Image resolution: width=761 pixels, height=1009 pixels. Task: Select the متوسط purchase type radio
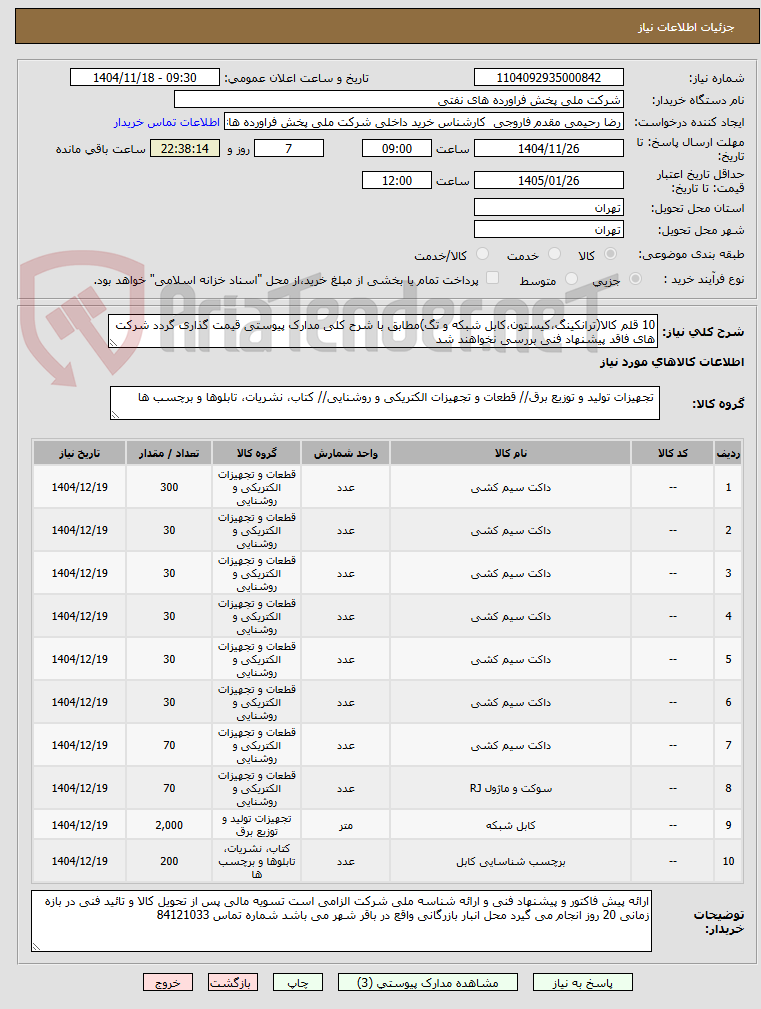[571, 279]
